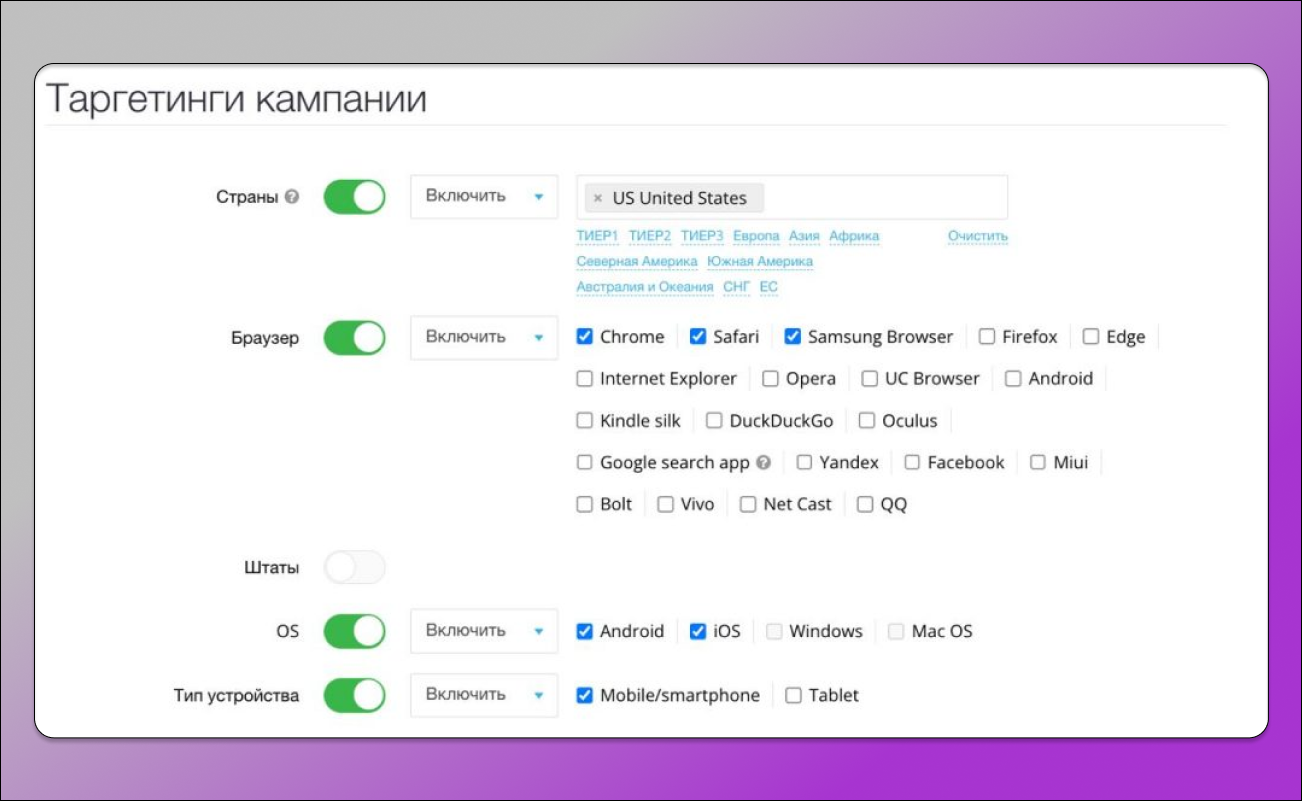1302x801 pixels.
Task: Toggle the Тип устройства switch
Action: point(354,695)
